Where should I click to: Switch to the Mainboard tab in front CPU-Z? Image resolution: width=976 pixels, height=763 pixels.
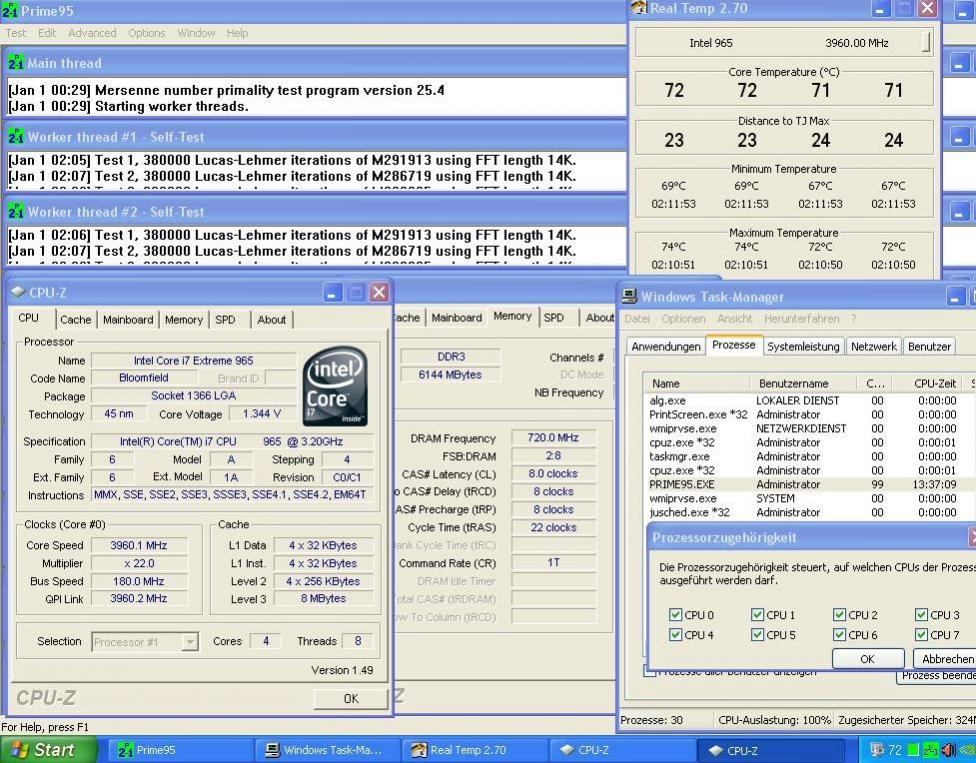[128, 319]
